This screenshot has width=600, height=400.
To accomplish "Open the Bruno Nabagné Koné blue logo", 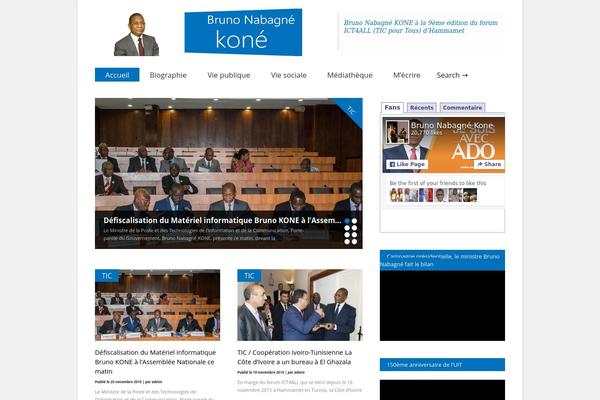I will click(x=243, y=32).
